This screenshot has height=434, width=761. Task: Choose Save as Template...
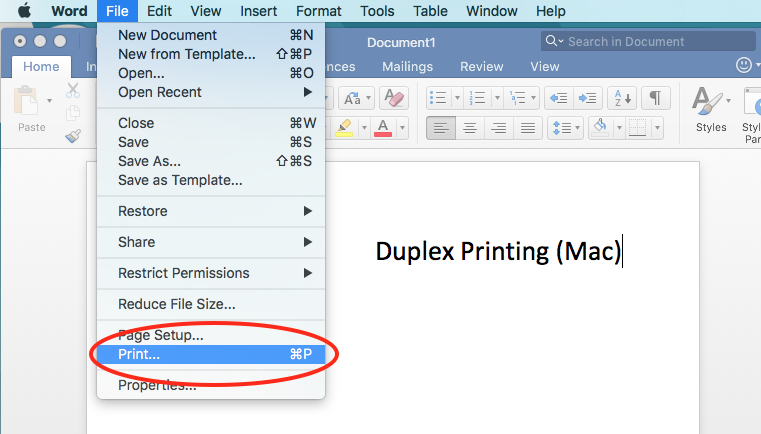211,180
